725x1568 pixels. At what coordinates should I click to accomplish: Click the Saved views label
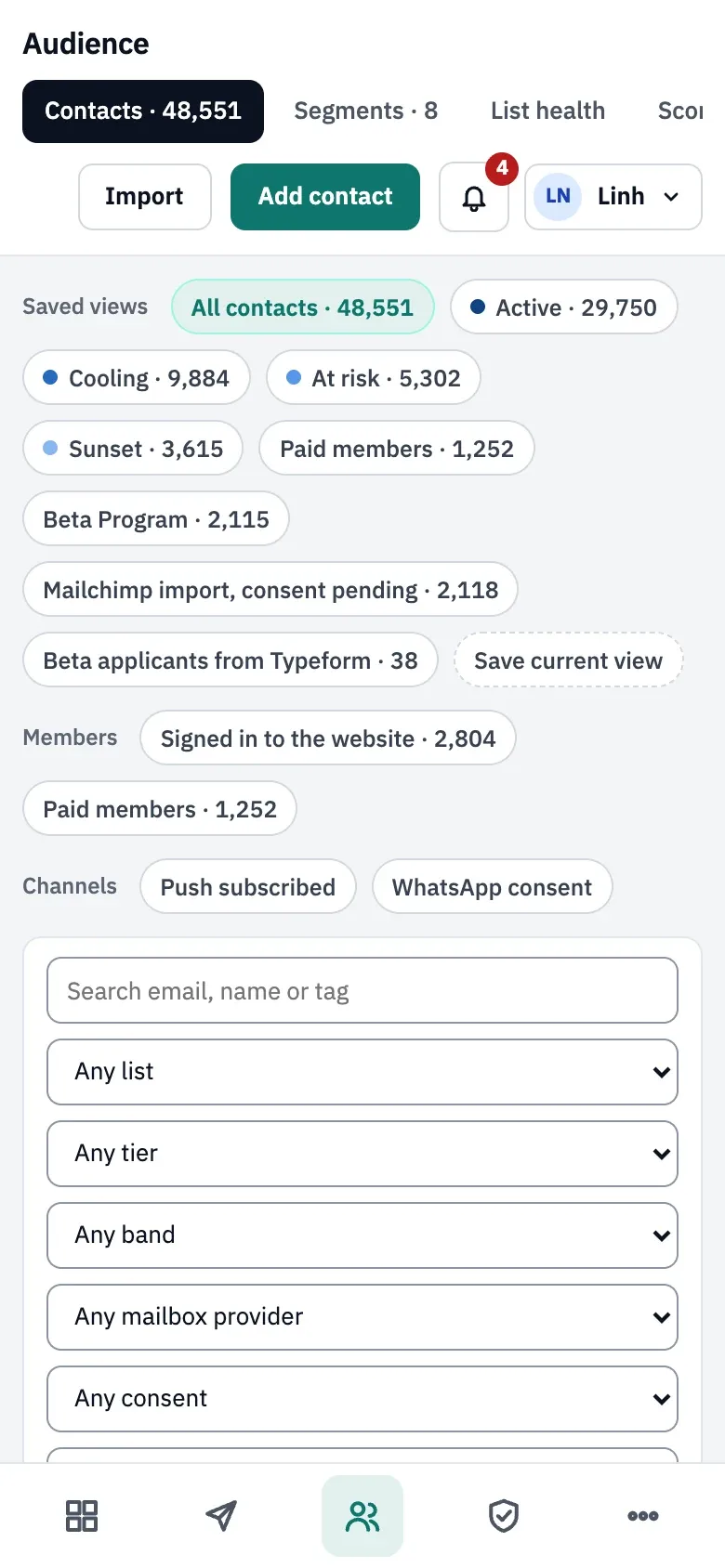[85, 307]
